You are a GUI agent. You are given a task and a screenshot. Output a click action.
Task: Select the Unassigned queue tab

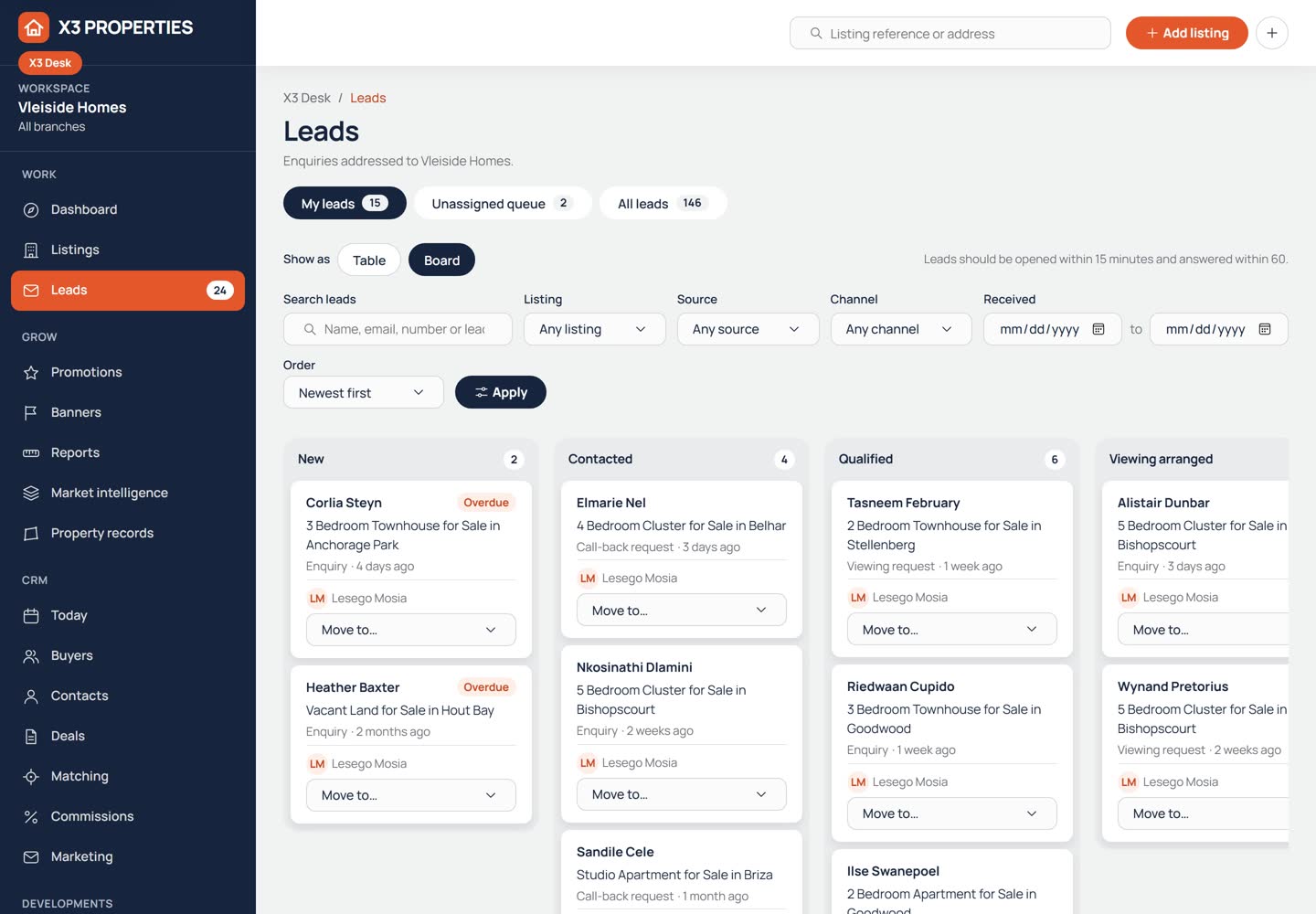coord(503,203)
